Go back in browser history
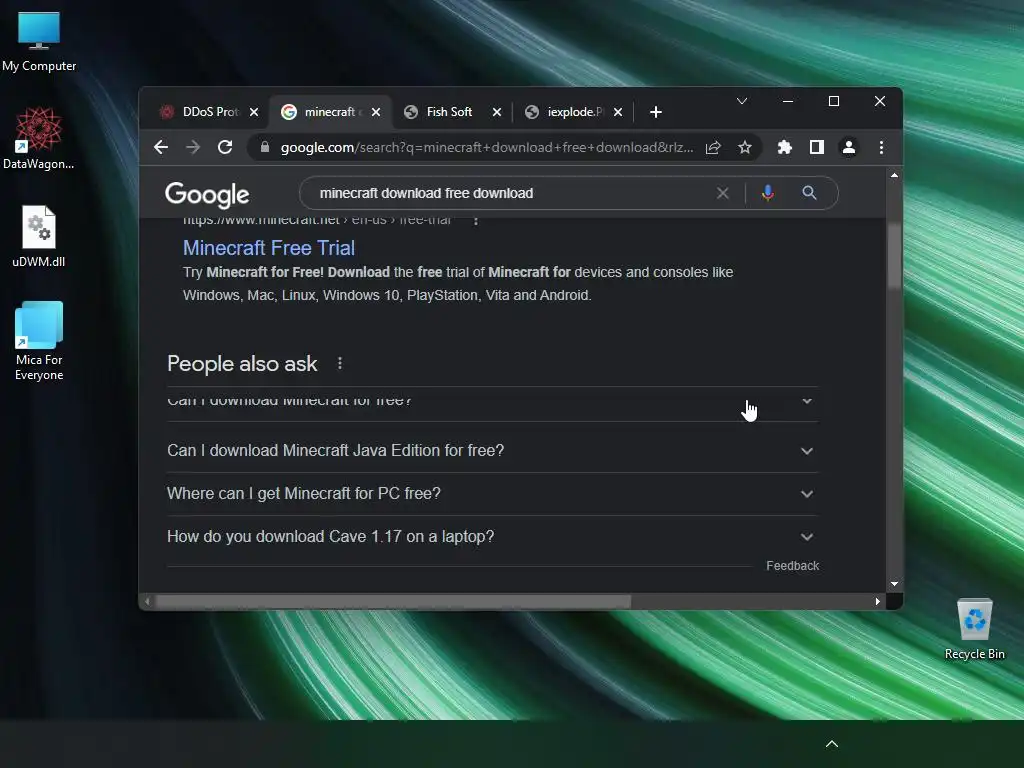Image resolution: width=1024 pixels, height=768 pixels. point(161,147)
